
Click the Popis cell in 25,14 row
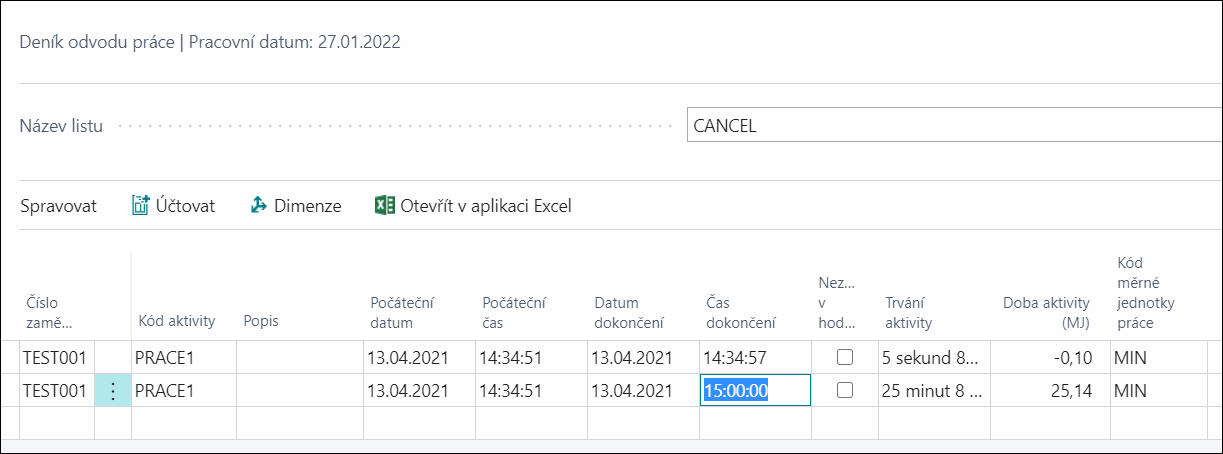pyautogui.click(x=300, y=391)
